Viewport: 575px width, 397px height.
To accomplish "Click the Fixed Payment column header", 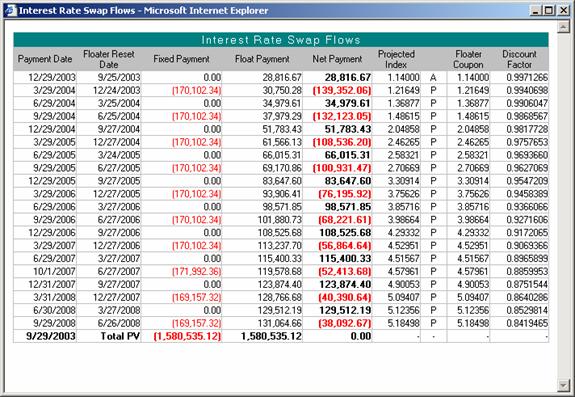I will coord(181,59).
